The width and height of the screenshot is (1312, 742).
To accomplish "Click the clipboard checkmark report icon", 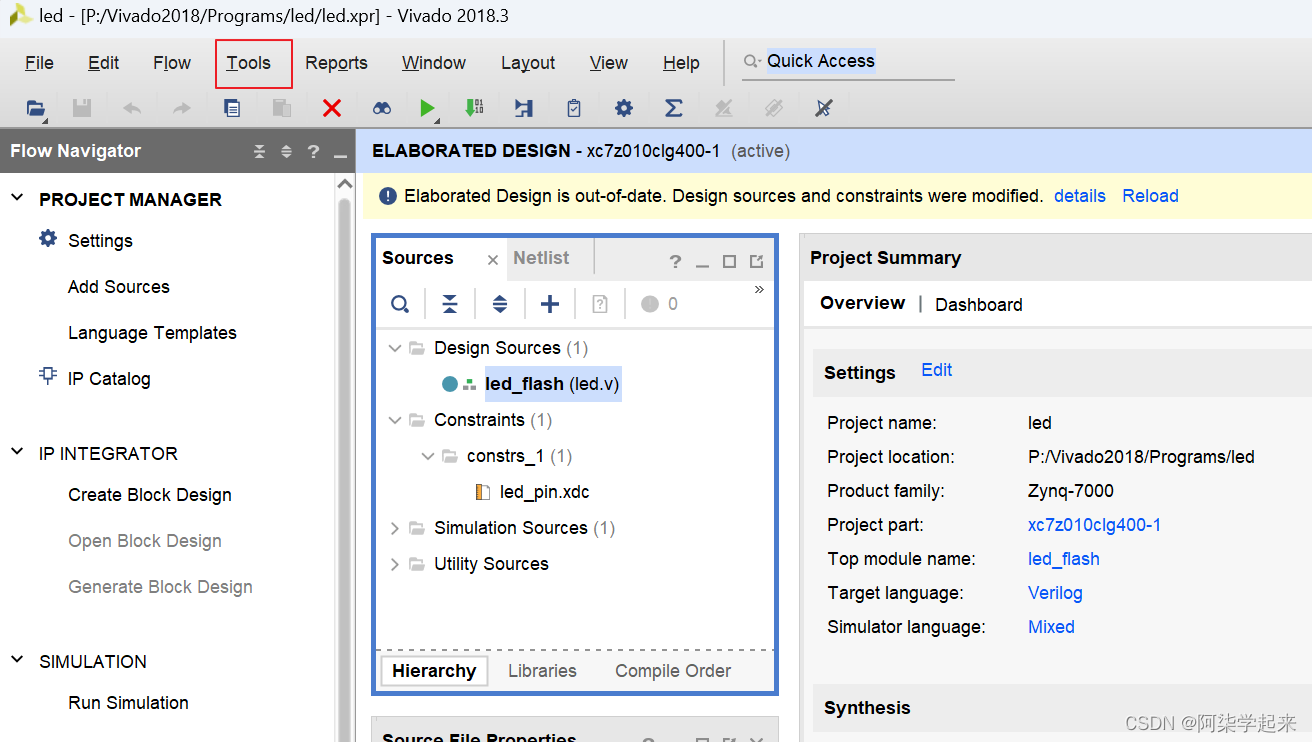I will [574, 108].
